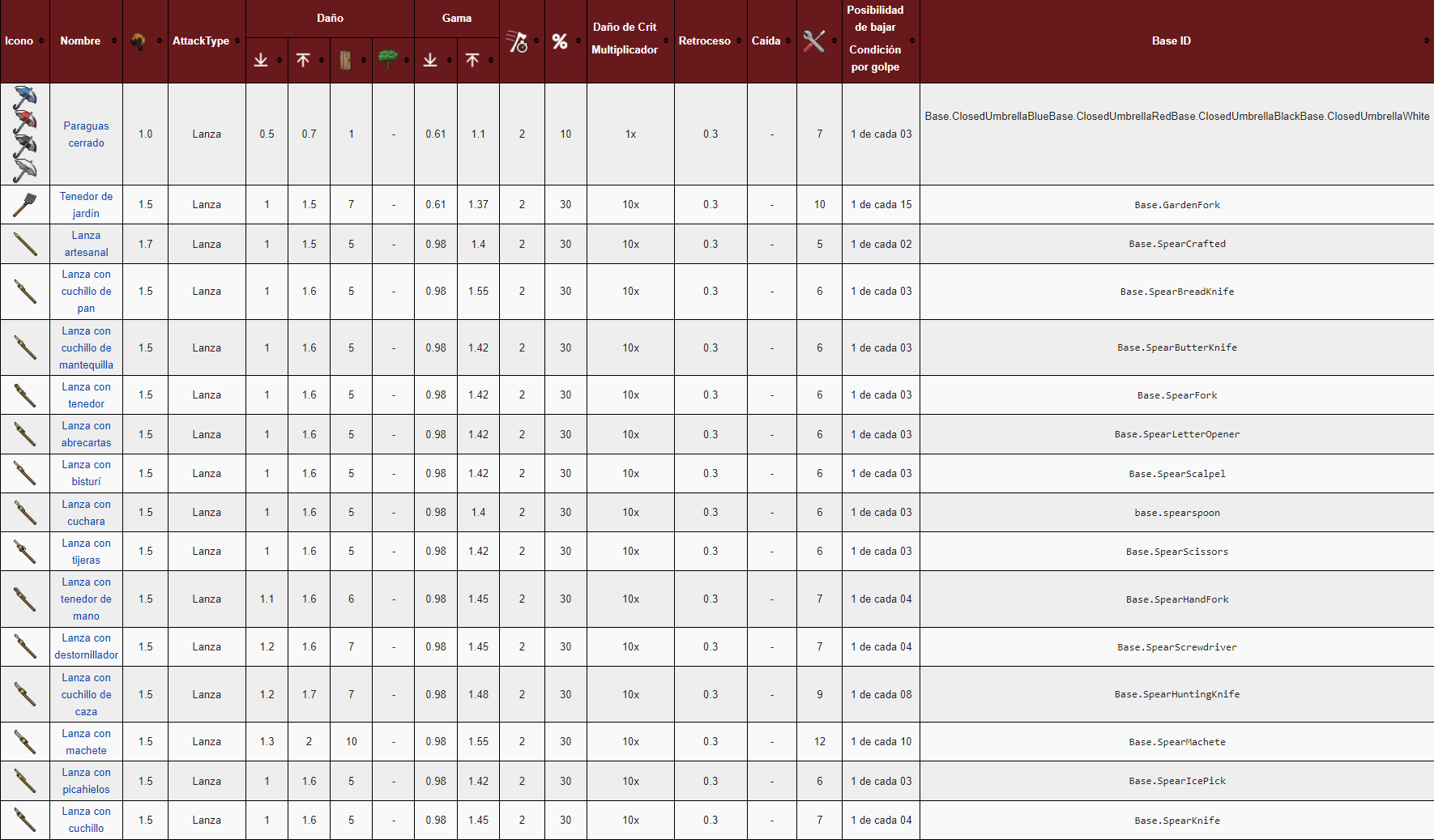1434x840 pixels.
Task: Click the base.spearspoon ID text
Action: (x=1177, y=513)
